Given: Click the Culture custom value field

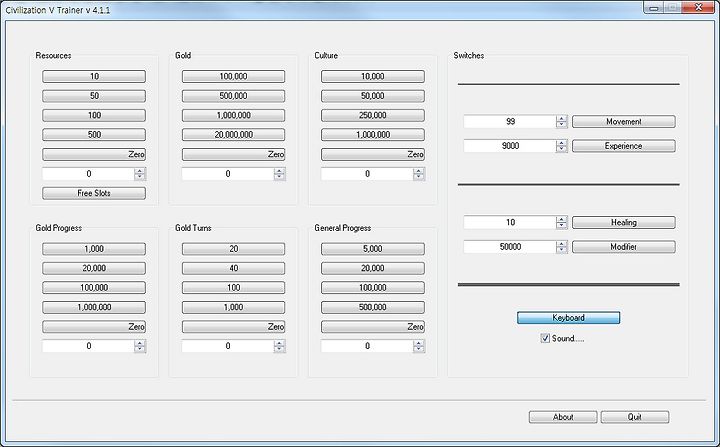Looking at the screenshot, I should (x=367, y=174).
